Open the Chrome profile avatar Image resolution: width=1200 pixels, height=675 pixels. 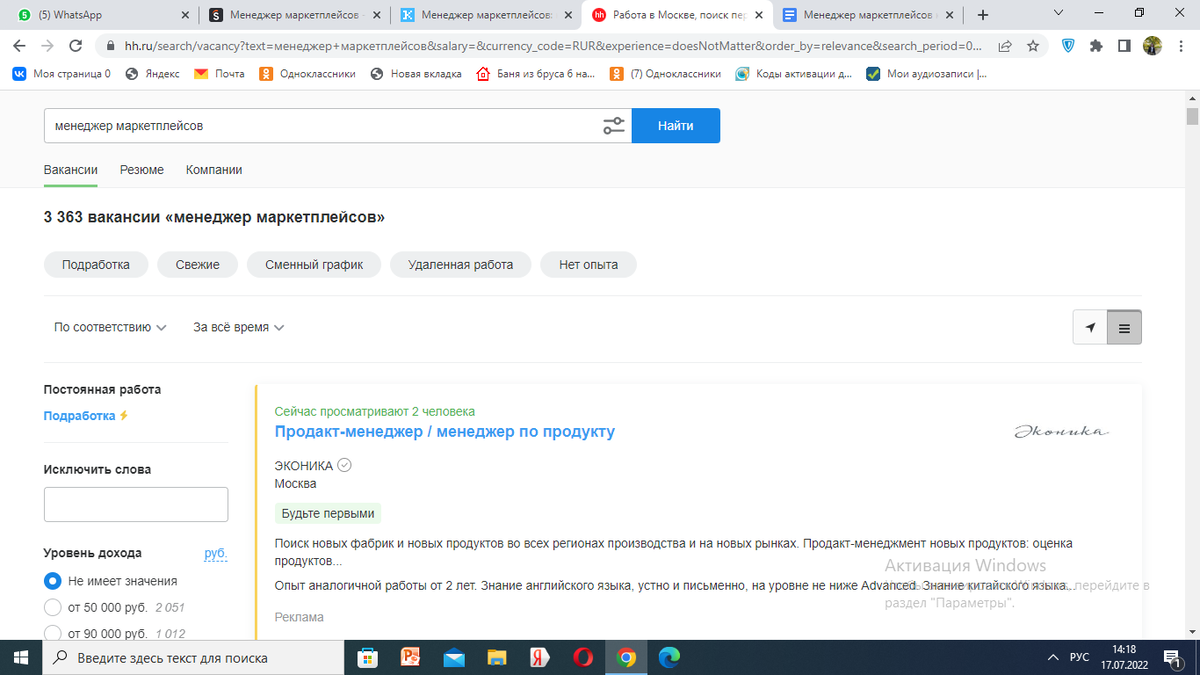point(1152,46)
